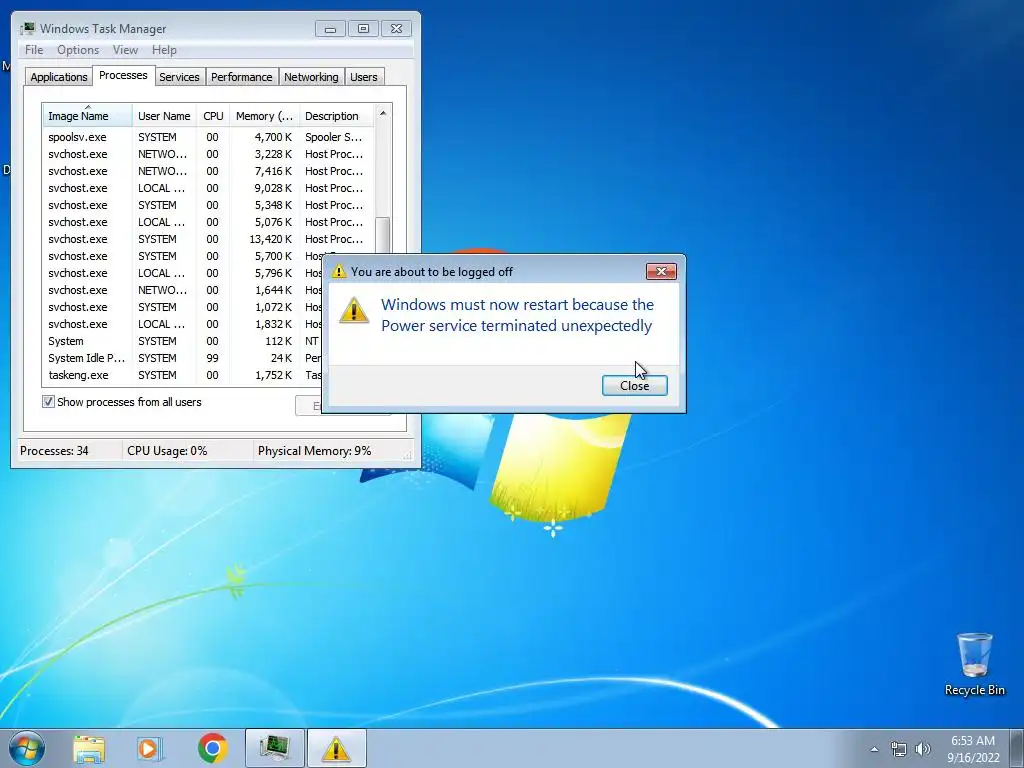Image resolution: width=1024 pixels, height=768 pixels.
Task: Select svchost.exe using 13,420 K
Action: [x=208, y=239]
